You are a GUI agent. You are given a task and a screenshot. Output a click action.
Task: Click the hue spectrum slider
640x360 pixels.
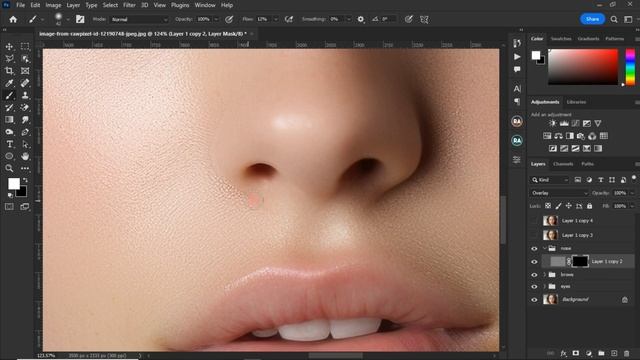coord(630,67)
